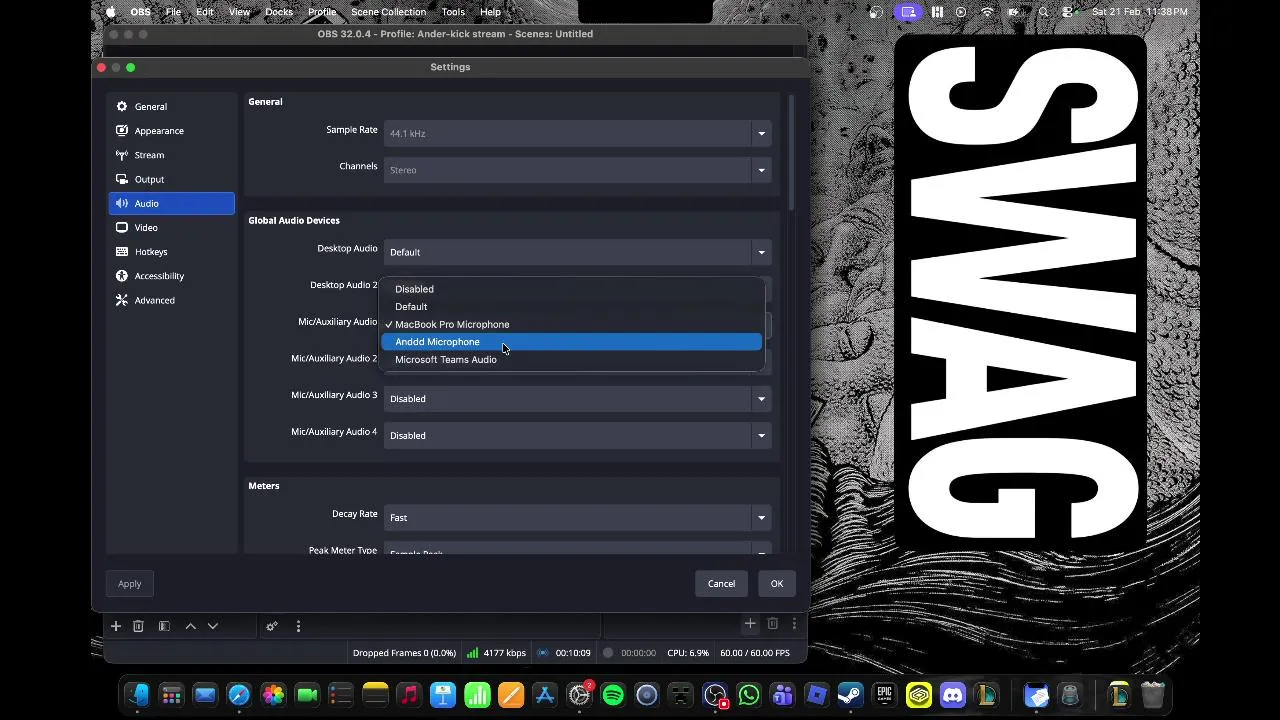Open audio mixer advanced gear icon
Image resolution: width=1280 pixels, height=720 pixels.
point(271,626)
